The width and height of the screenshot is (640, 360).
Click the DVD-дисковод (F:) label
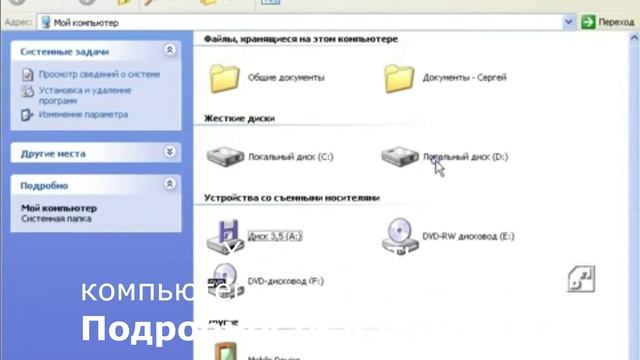pos(286,281)
